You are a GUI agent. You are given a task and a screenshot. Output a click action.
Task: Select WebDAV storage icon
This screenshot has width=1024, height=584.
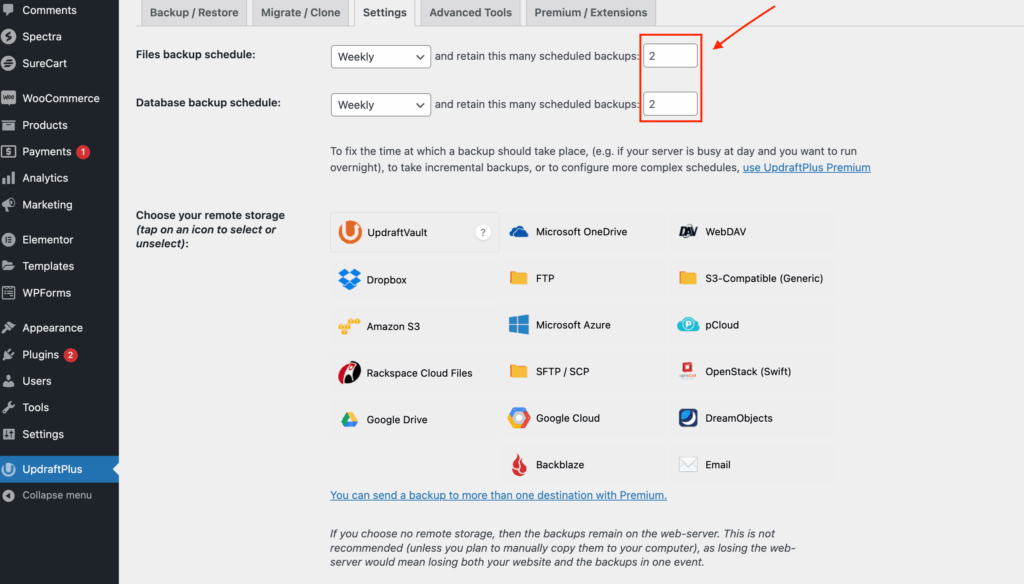(688, 231)
